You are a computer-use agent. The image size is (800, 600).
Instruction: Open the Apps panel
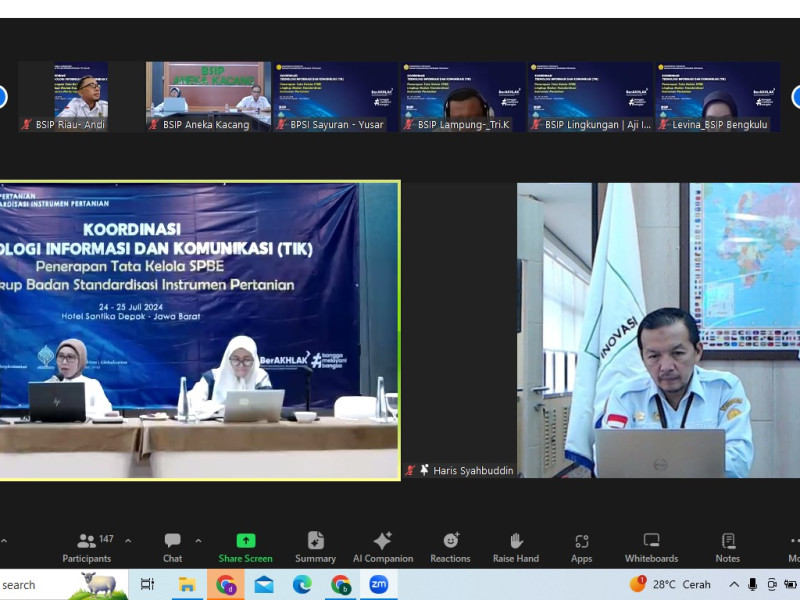[x=581, y=546]
